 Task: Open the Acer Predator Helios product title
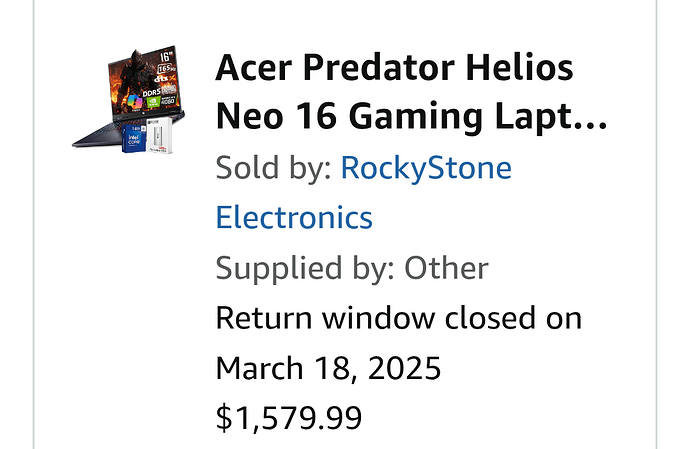(395, 68)
